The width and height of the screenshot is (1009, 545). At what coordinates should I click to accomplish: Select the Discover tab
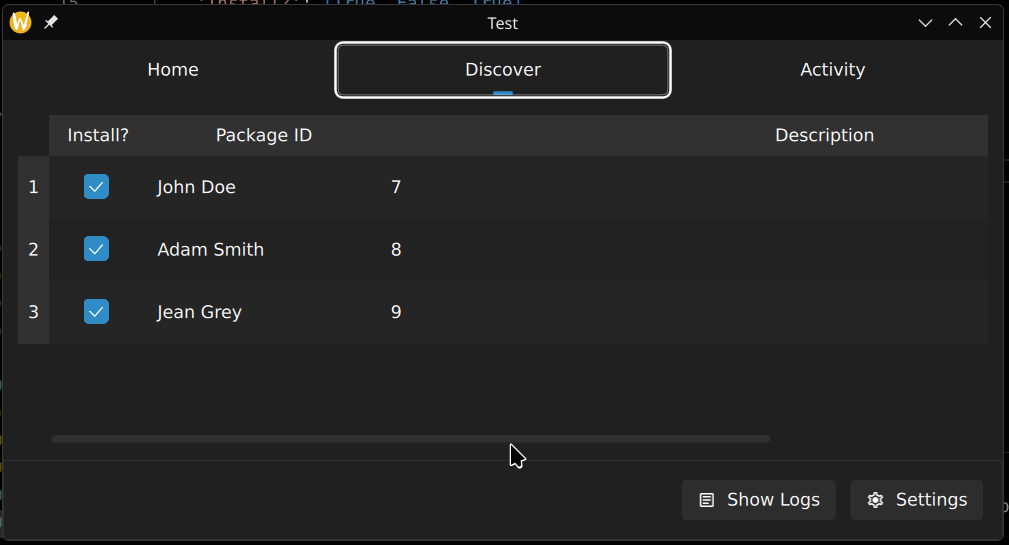point(503,70)
